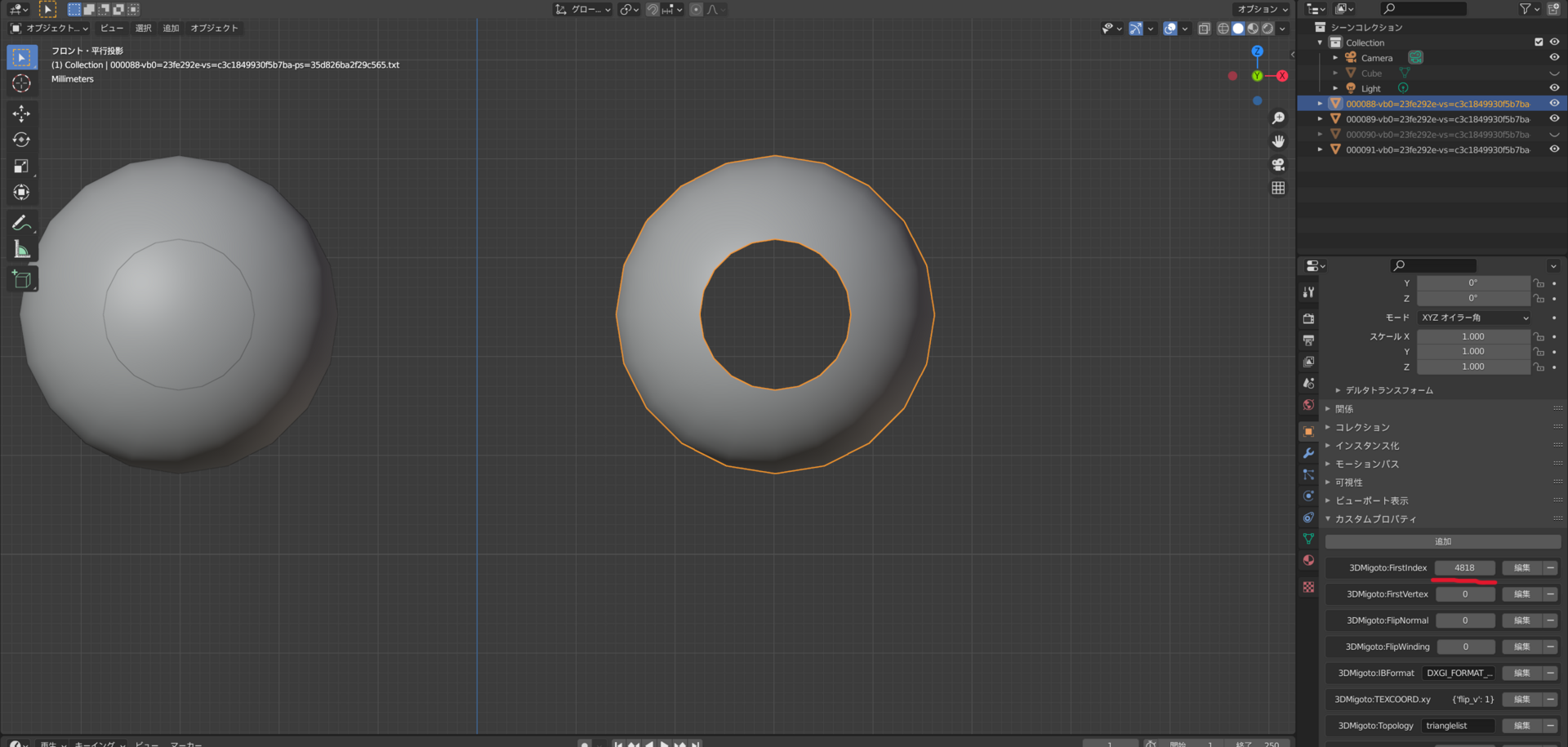Select the Measure tool
Image resolution: width=1568 pixels, height=747 pixels.
click(21, 250)
